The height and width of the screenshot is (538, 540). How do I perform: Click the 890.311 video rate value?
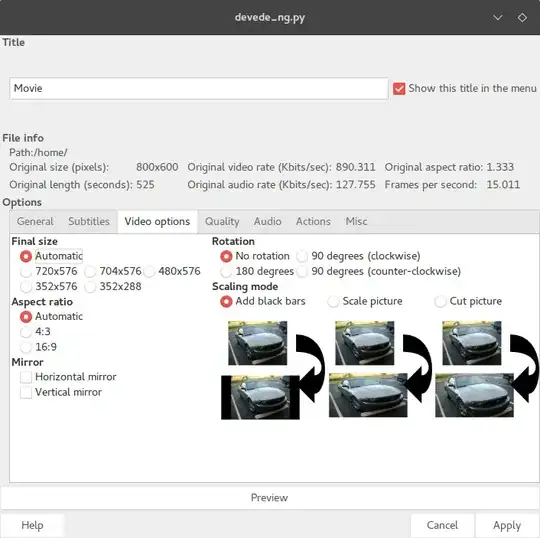[x=355, y=167]
